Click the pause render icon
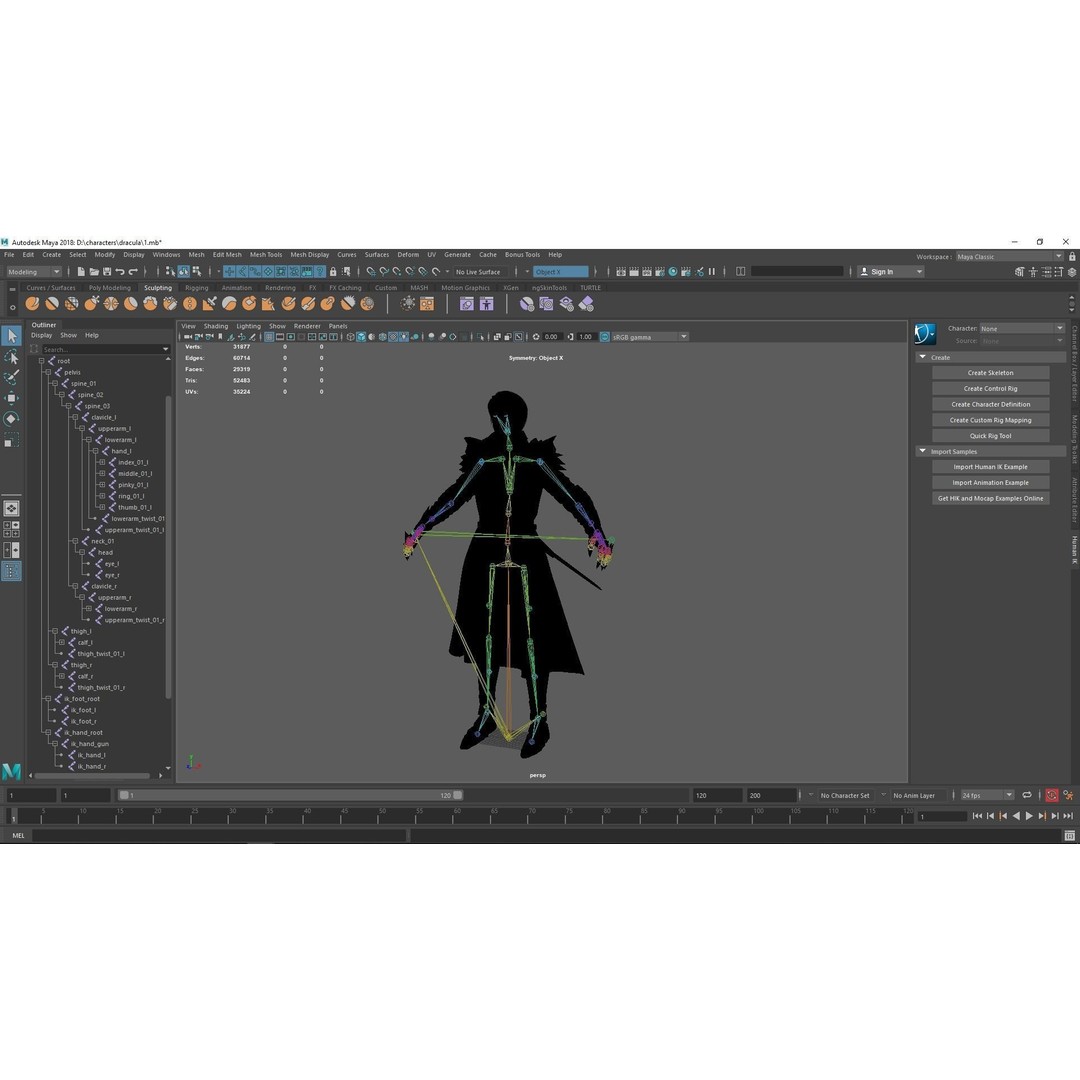 (712, 271)
